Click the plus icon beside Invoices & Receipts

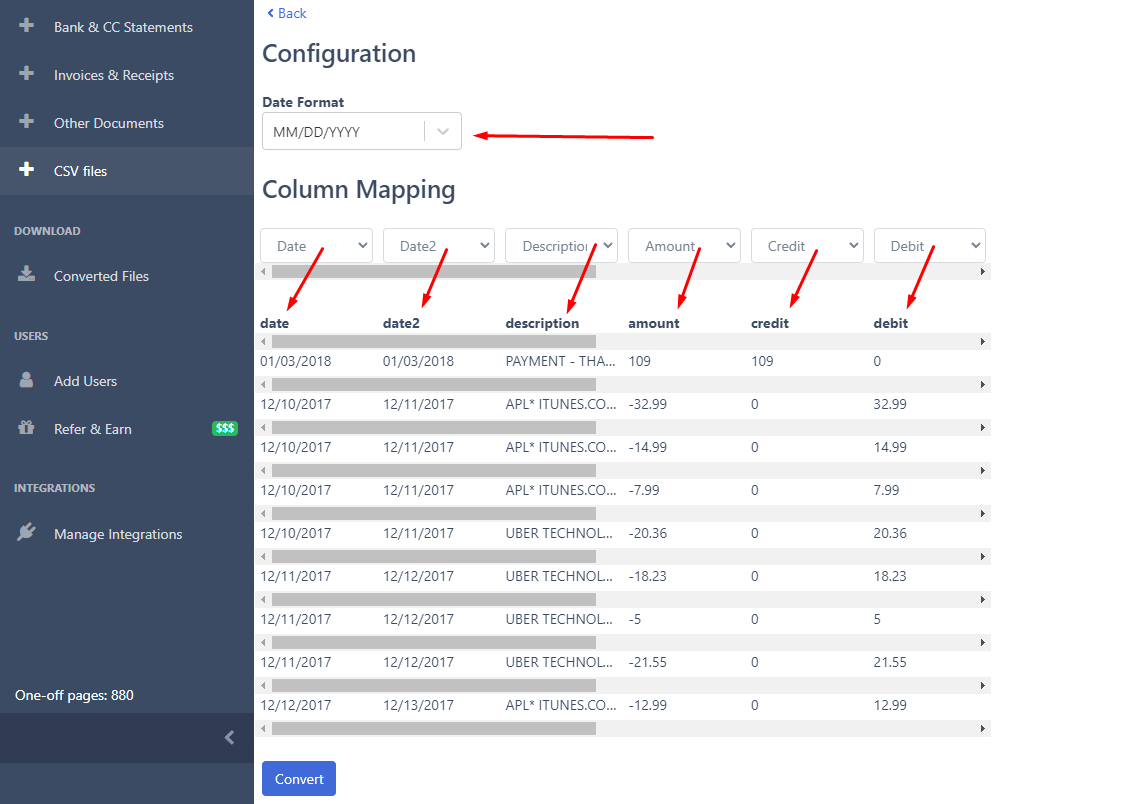click(25, 74)
